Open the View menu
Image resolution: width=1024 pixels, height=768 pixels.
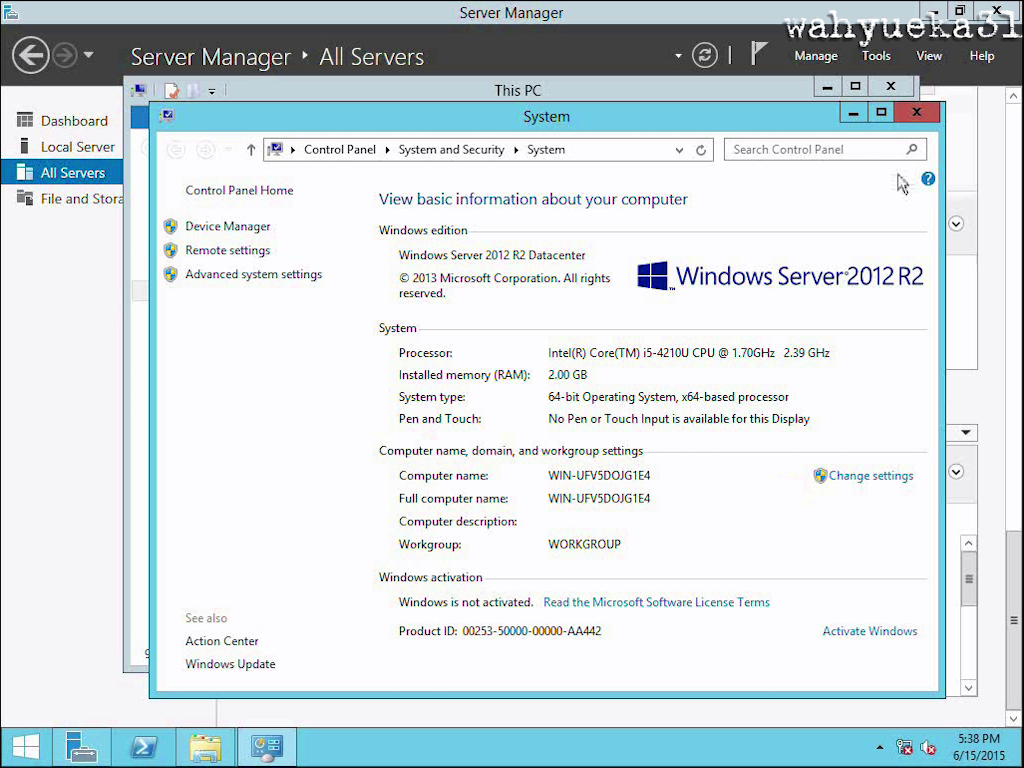929,56
